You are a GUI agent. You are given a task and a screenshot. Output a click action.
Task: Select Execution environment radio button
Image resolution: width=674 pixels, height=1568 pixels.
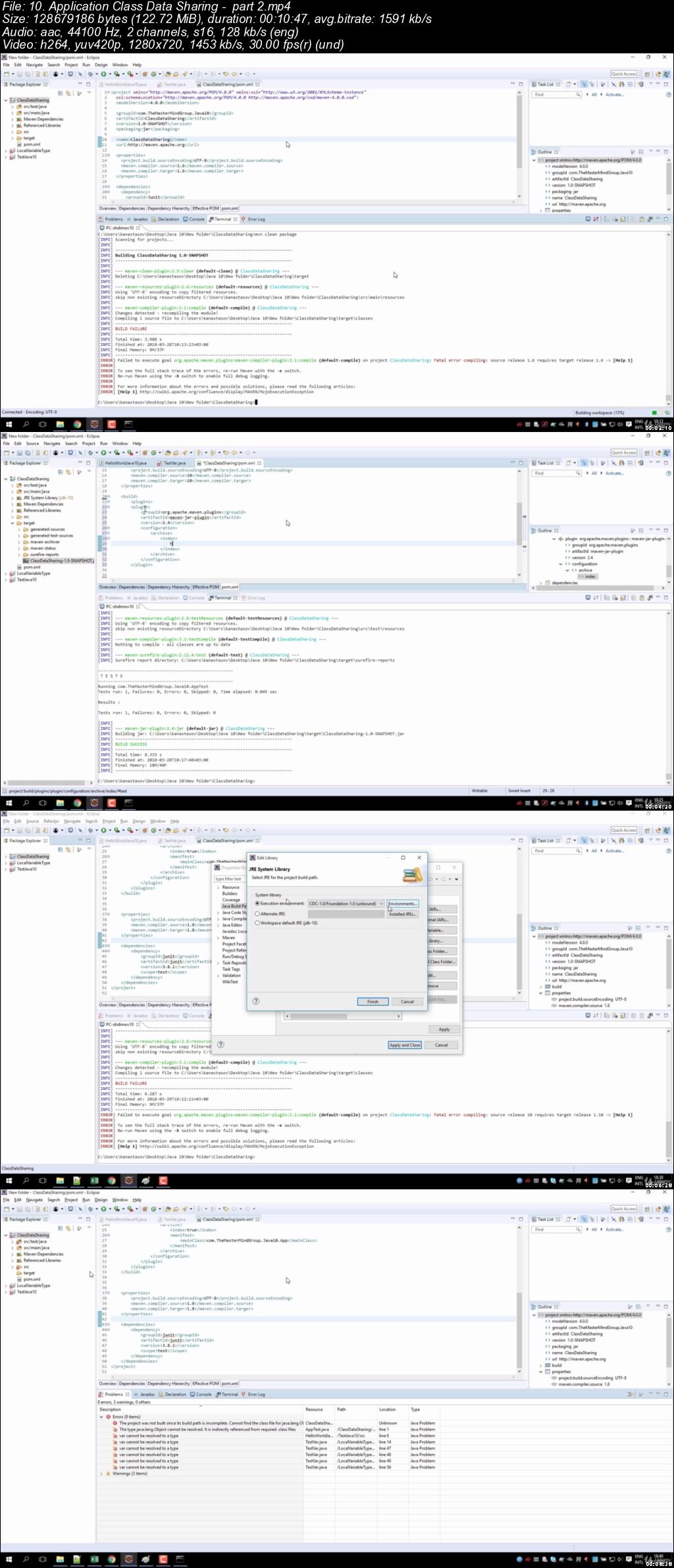point(257,904)
